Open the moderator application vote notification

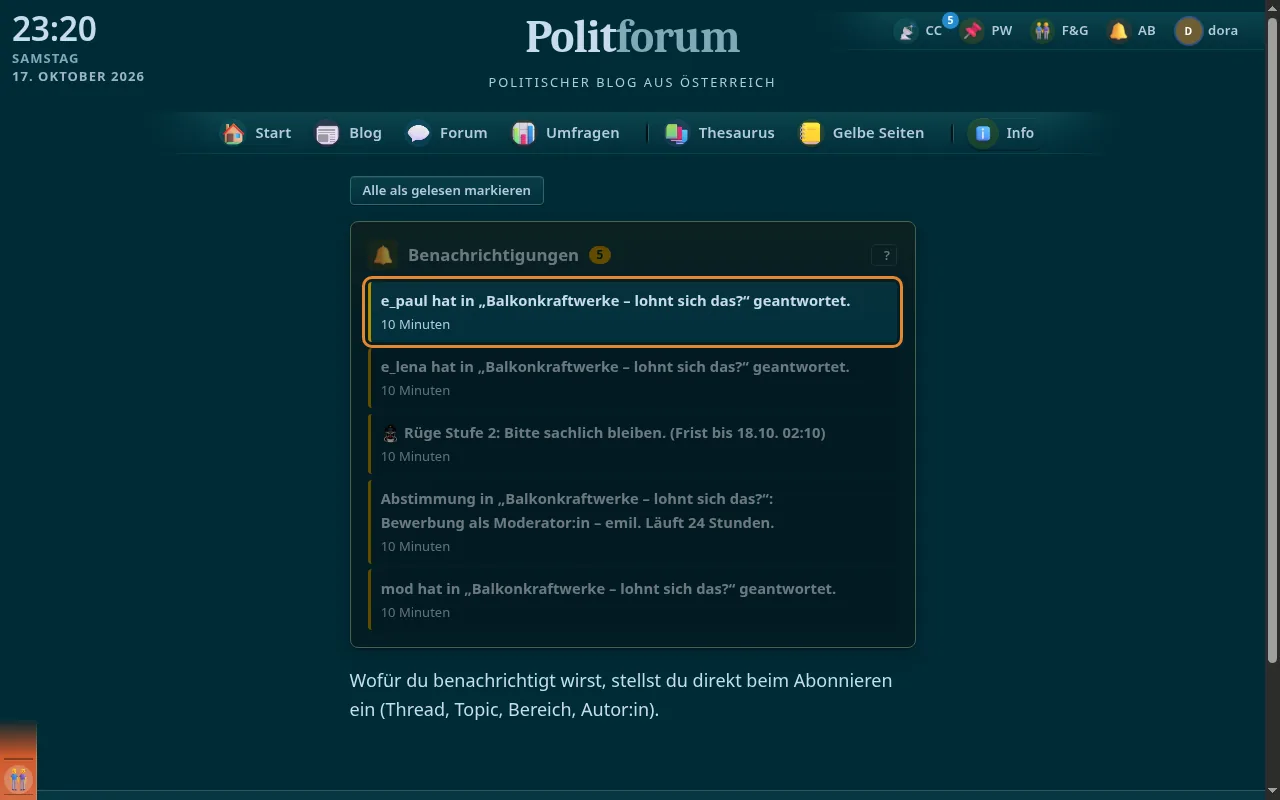tap(633, 522)
